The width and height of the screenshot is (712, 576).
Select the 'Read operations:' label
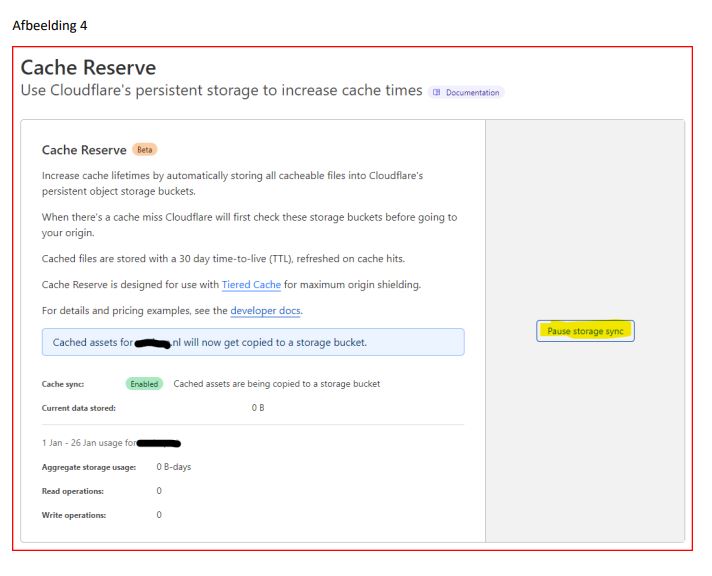[73, 491]
